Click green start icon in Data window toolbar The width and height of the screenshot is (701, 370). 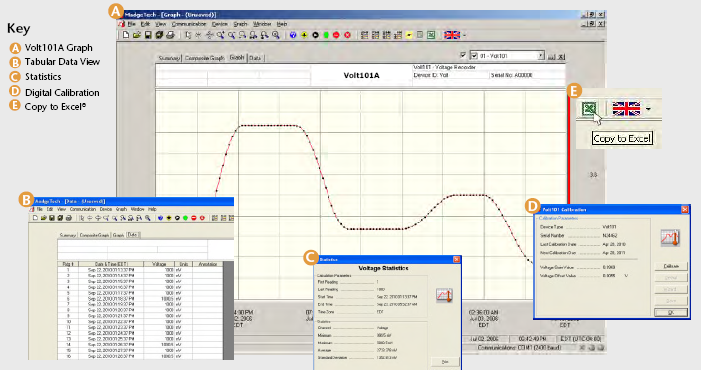(x=185, y=218)
